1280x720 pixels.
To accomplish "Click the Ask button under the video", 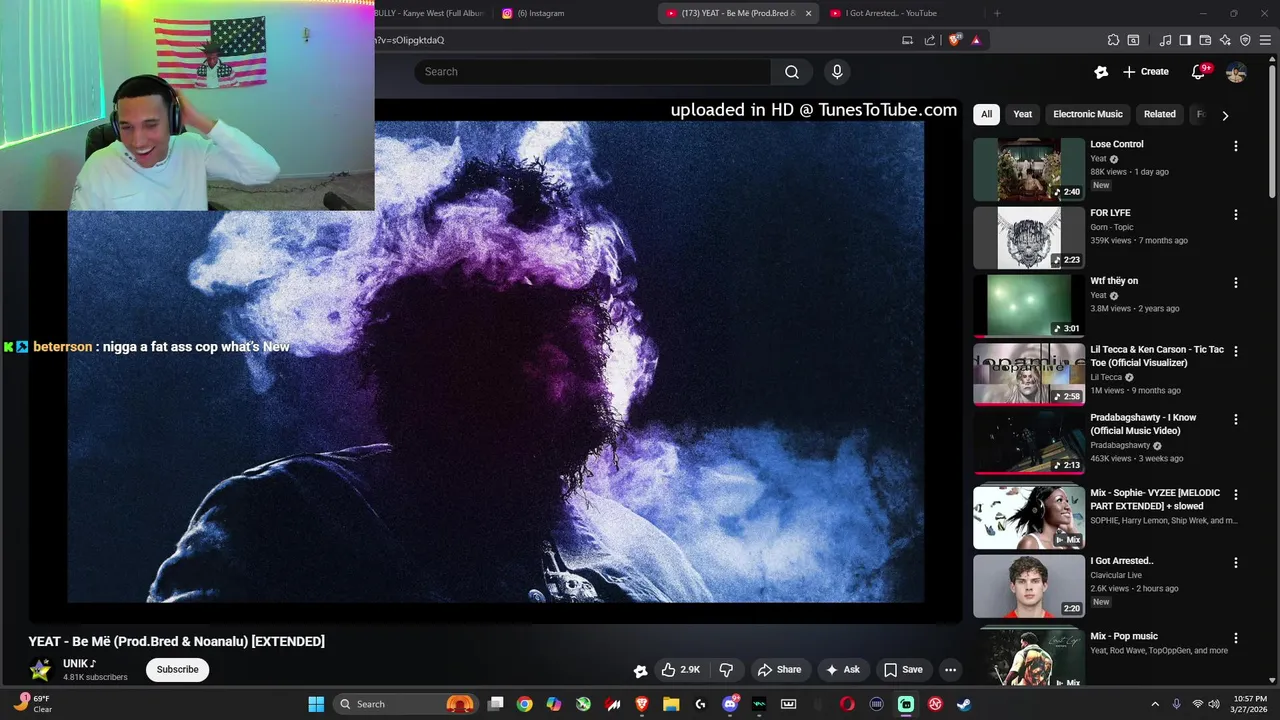I will pyautogui.click(x=842, y=670).
